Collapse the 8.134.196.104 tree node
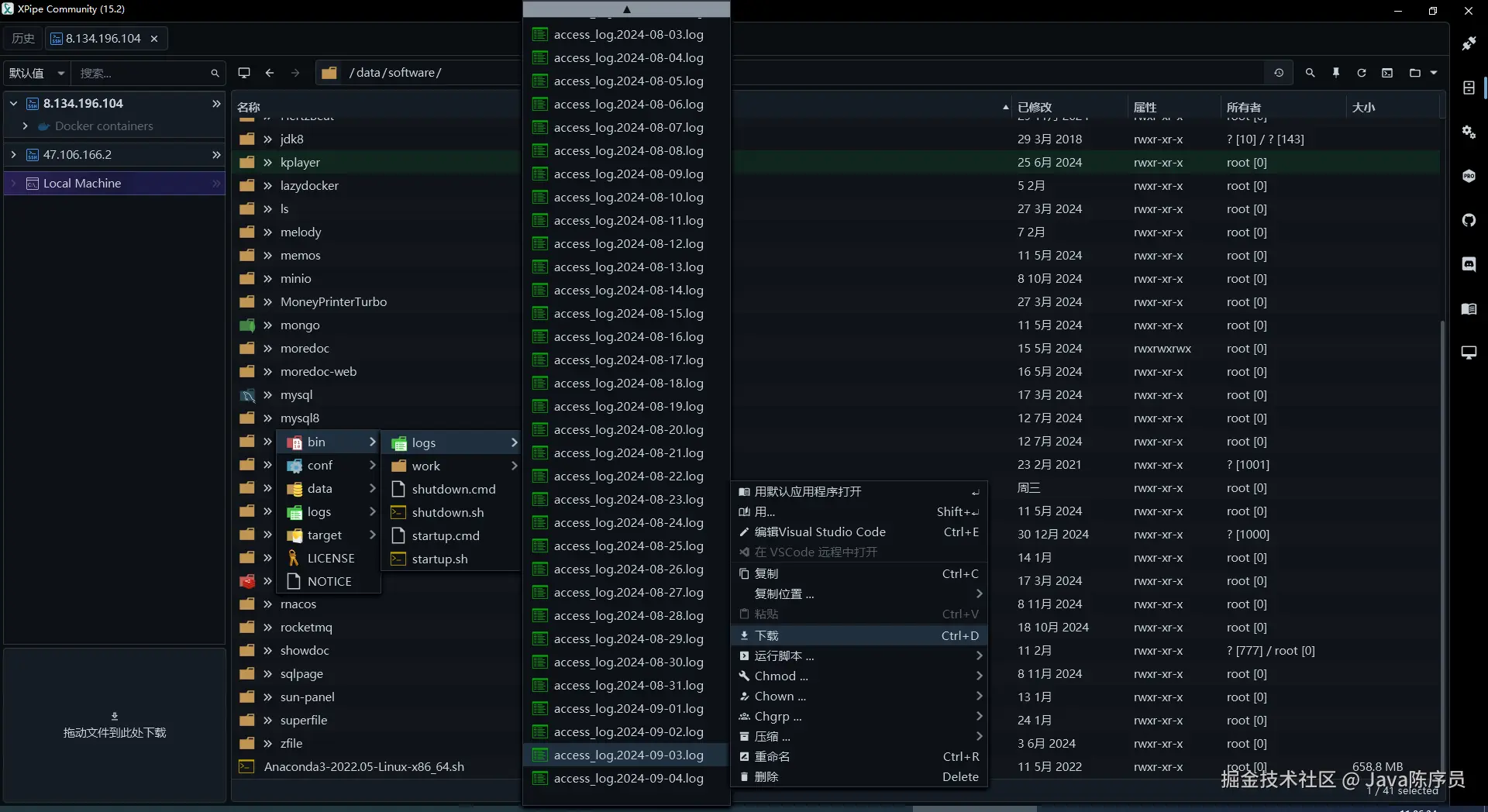The width and height of the screenshot is (1488, 812). coord(13,103)
